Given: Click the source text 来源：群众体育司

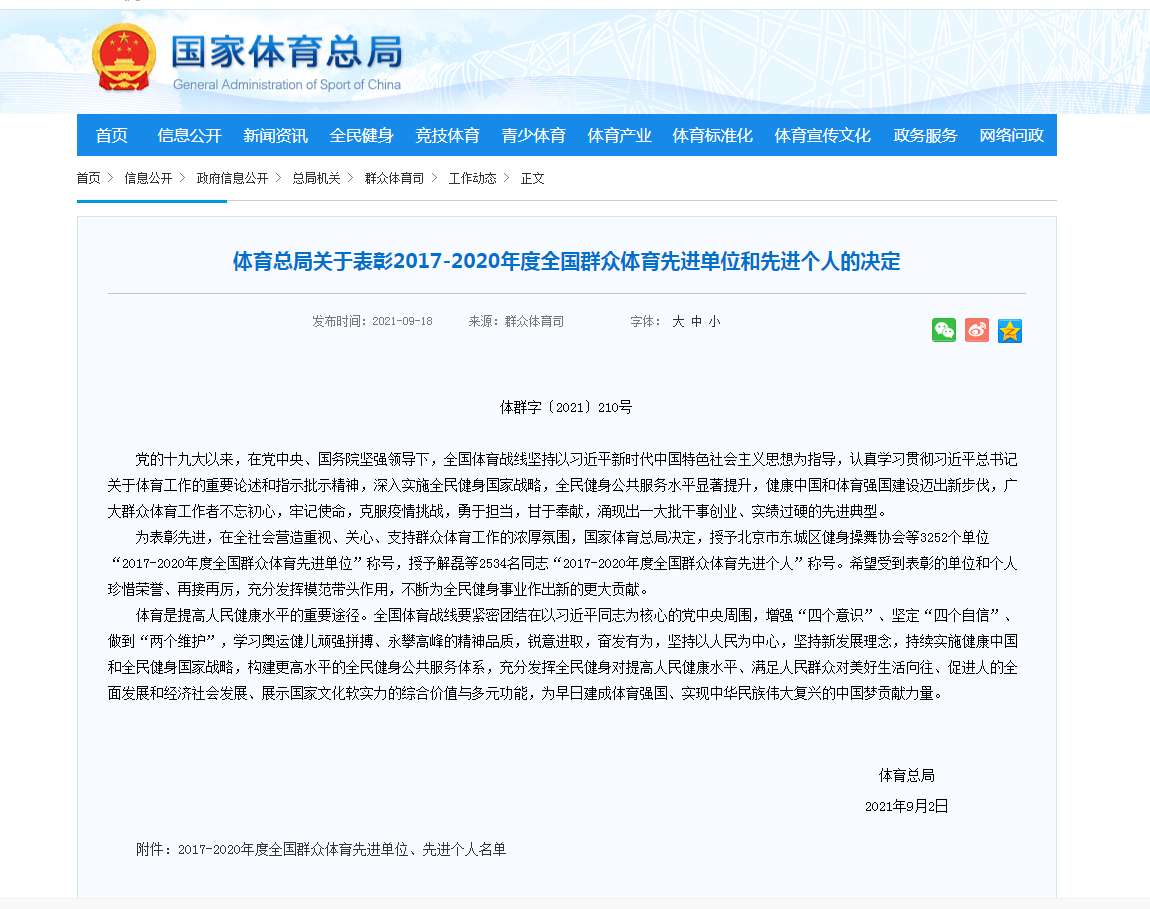Looking at the screenshot, I should point(516,321).
